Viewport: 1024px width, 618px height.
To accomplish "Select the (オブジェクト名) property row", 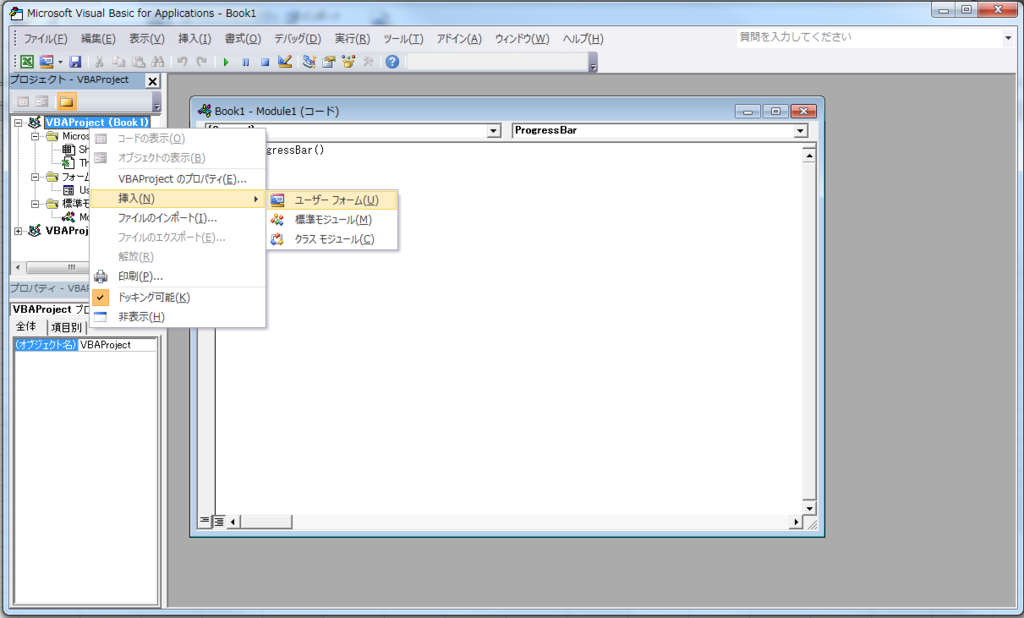I will point(86,345).
